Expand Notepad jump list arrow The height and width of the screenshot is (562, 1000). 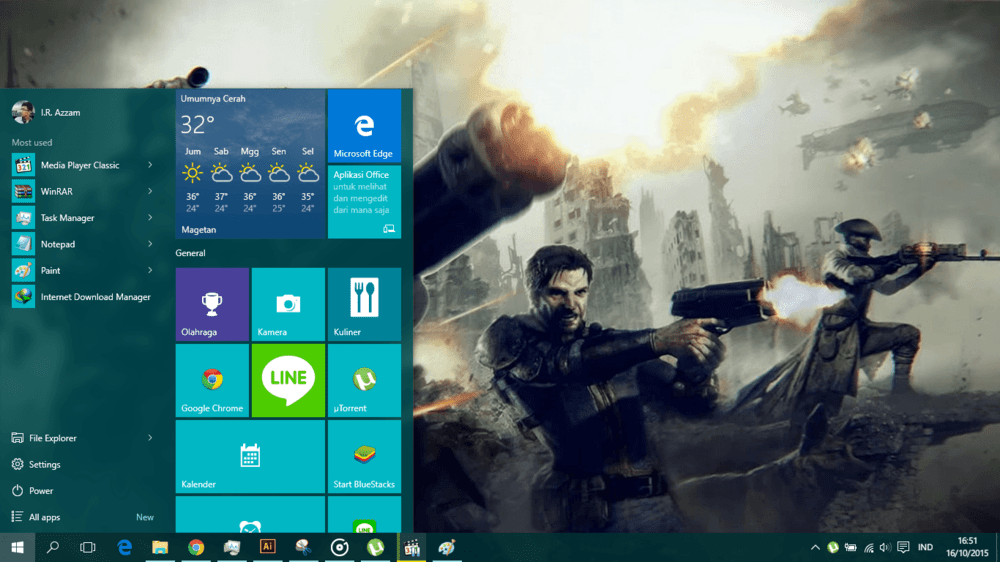pos(151,244)
